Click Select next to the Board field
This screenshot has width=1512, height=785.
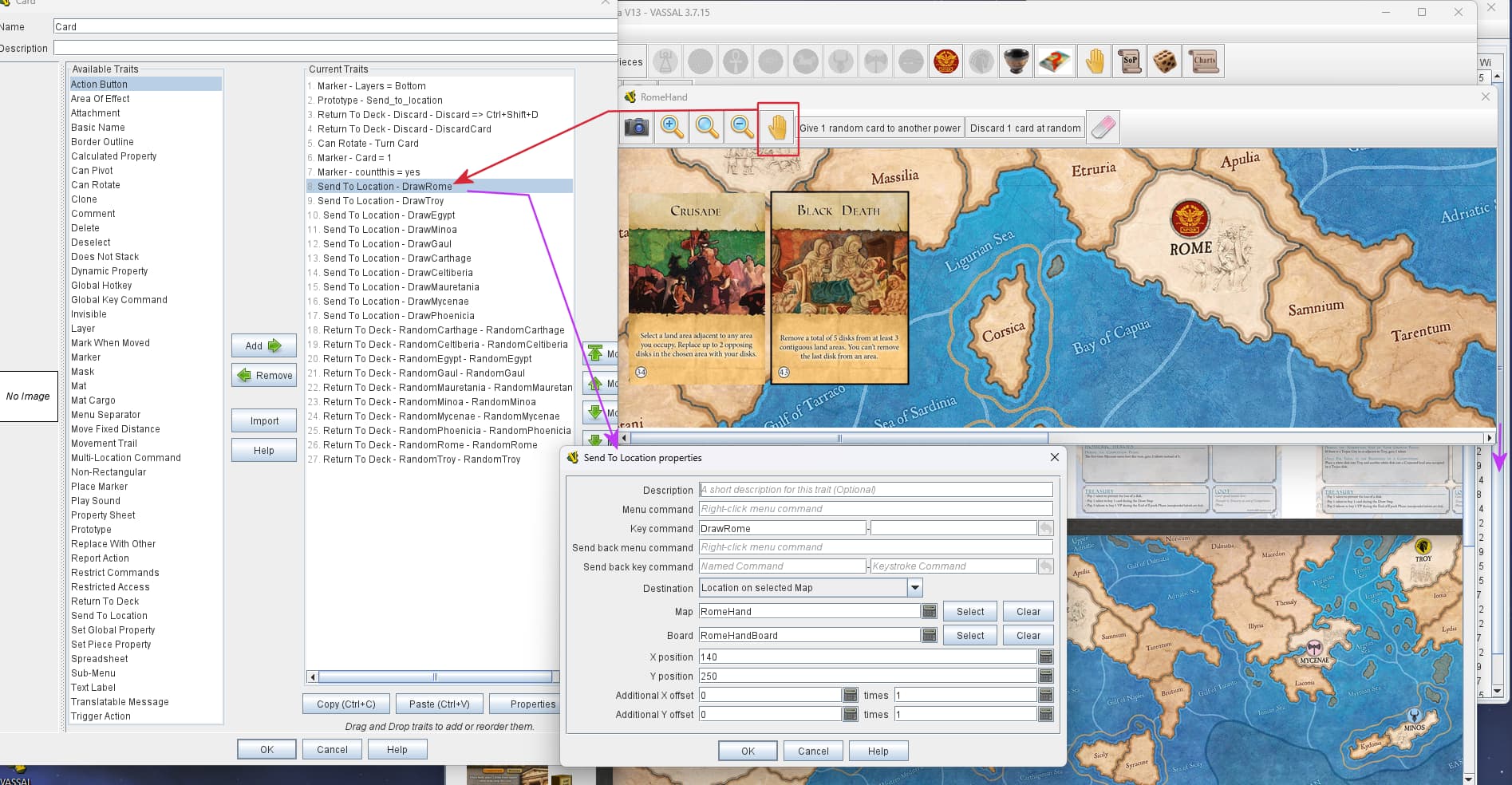[x=970, y=636]
